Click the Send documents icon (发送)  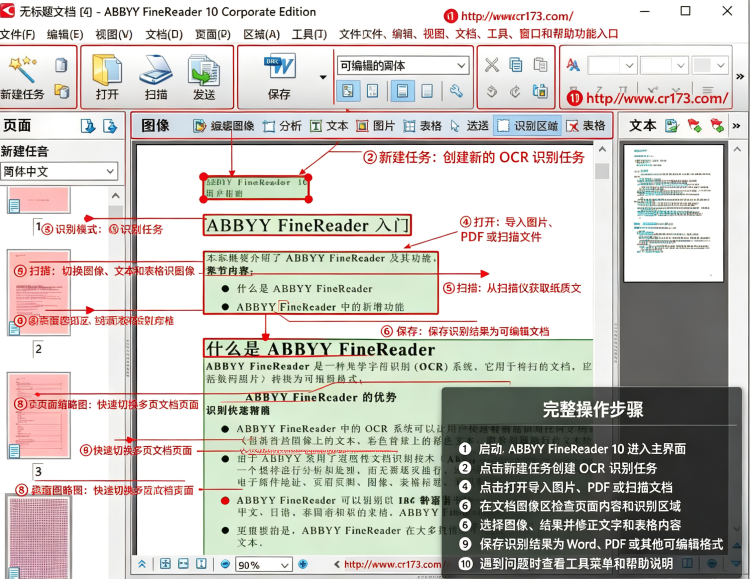[204, 70]
